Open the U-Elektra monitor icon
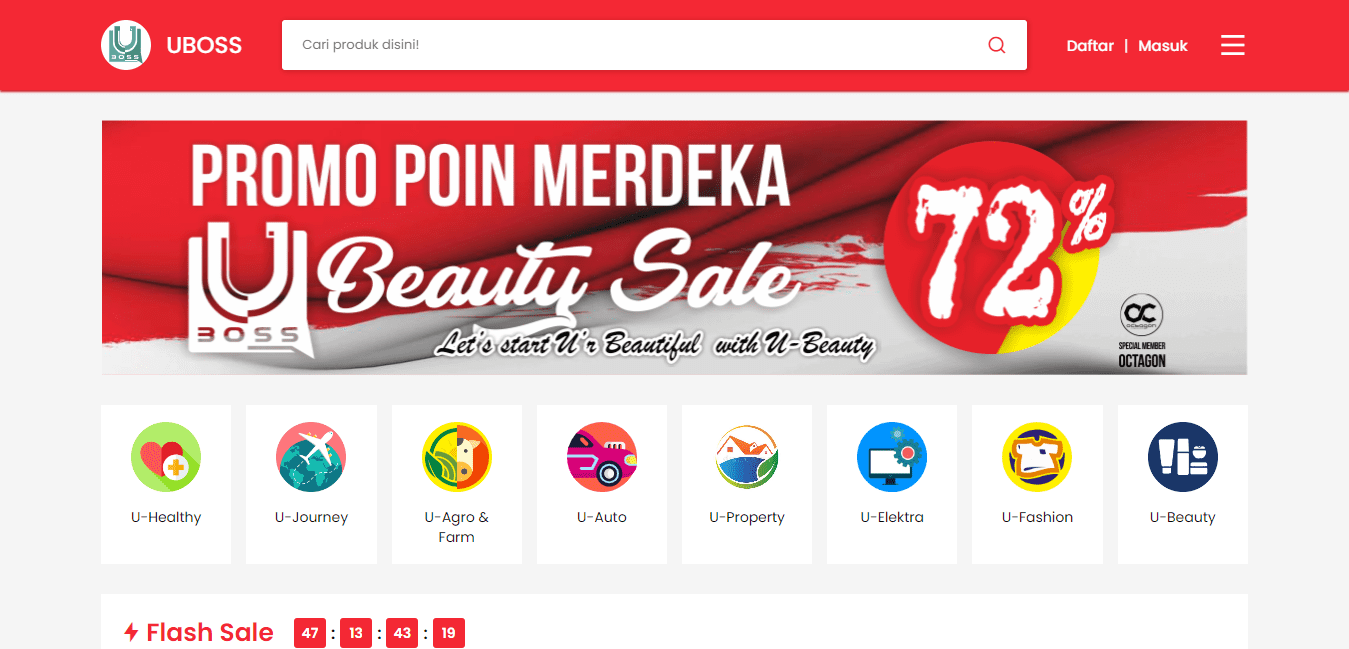 click(892, 457)
